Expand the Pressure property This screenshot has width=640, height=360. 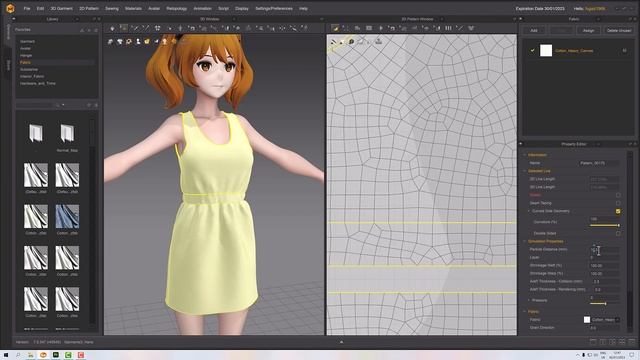tap(529, 300)
